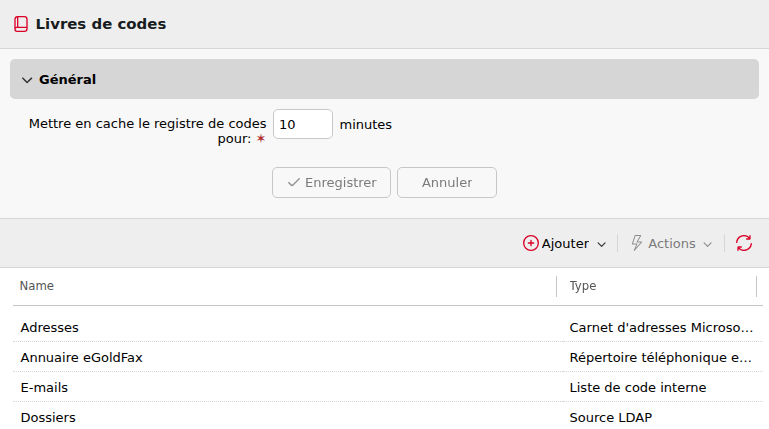This screenshot has width=769, height=429.
Task: Click the refresh list icon
Action: [743, 243]
